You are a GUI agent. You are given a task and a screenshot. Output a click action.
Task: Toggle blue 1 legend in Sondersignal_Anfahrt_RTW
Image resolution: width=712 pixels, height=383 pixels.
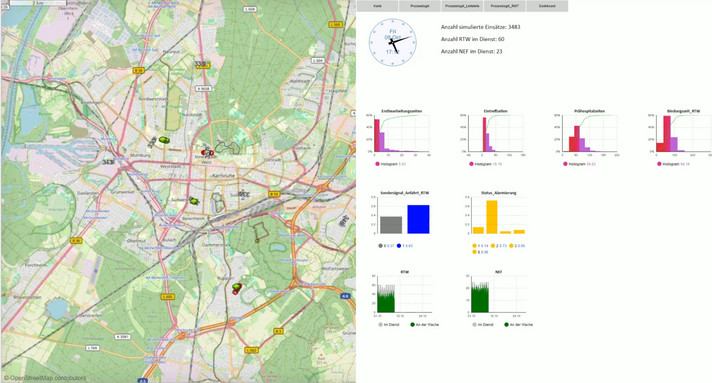coord(405,246)
